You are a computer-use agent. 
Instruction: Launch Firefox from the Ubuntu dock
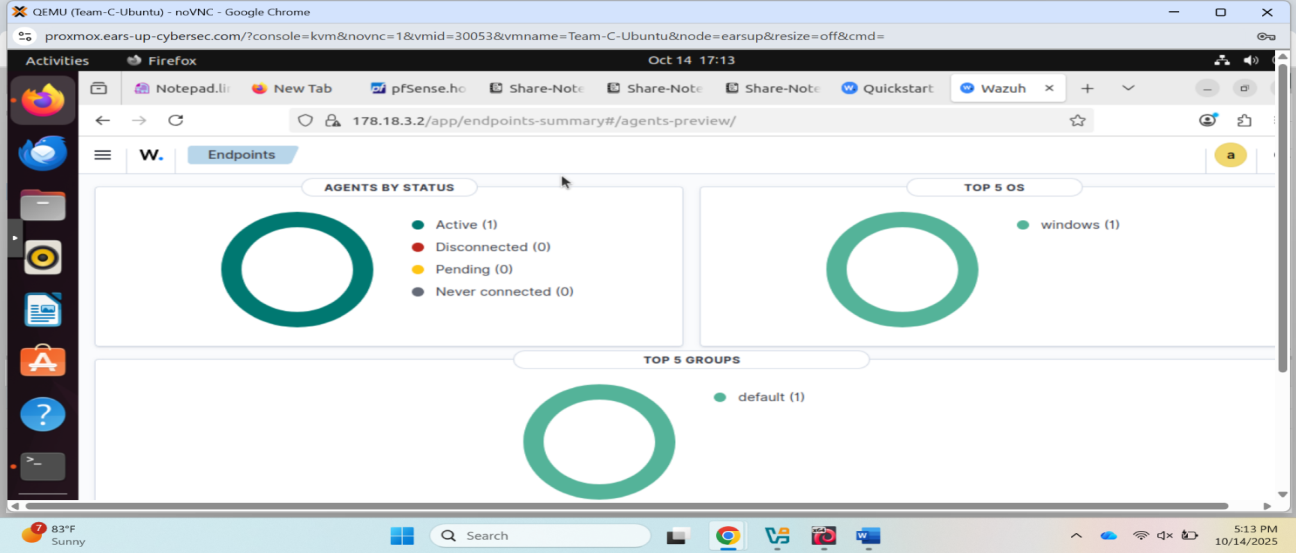[x=43, y=100]
